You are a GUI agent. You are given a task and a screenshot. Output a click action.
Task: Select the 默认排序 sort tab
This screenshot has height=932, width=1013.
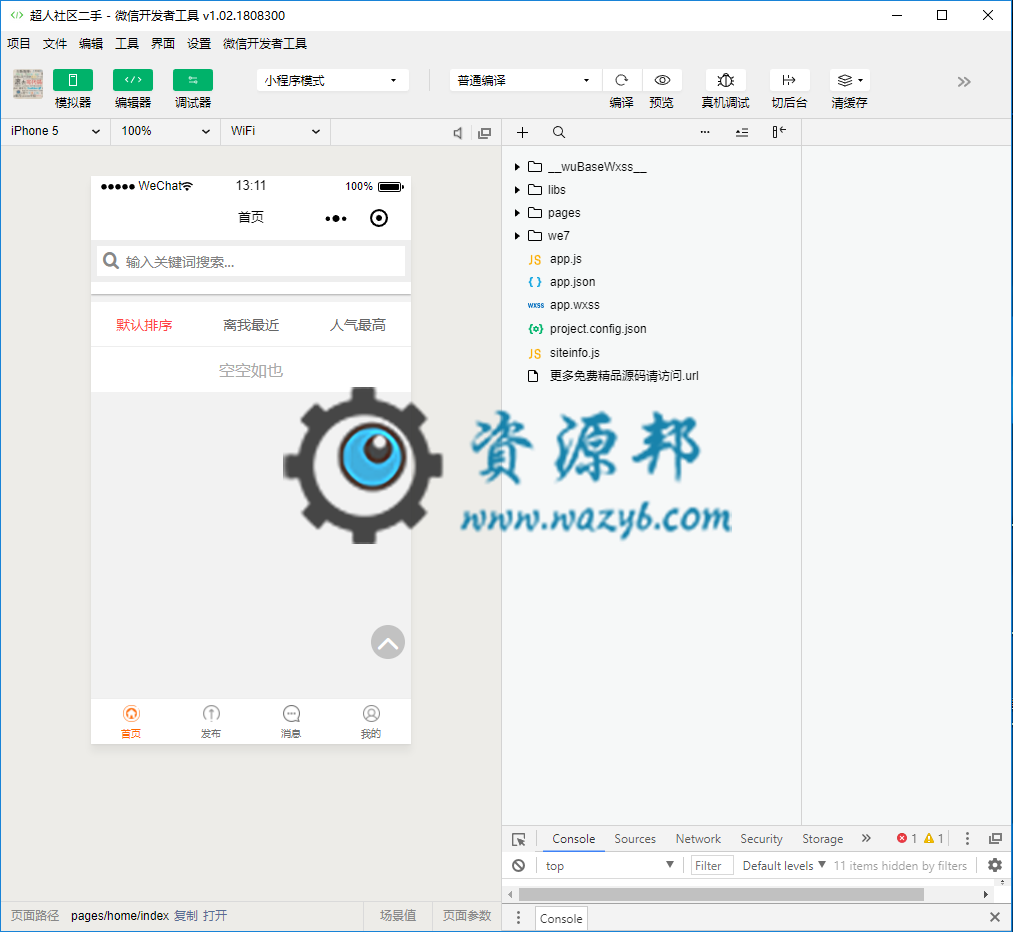click(144, 325)
